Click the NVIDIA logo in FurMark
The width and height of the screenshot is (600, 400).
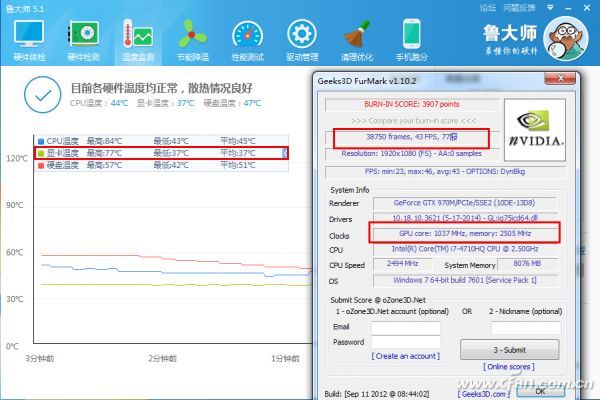point(535,130)
